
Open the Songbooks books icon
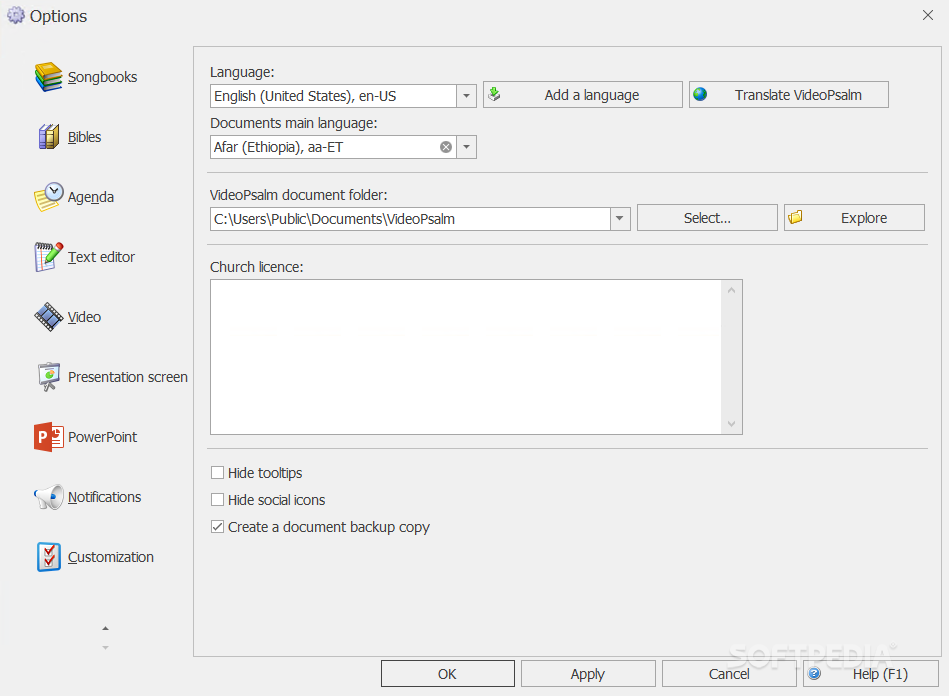48,77
